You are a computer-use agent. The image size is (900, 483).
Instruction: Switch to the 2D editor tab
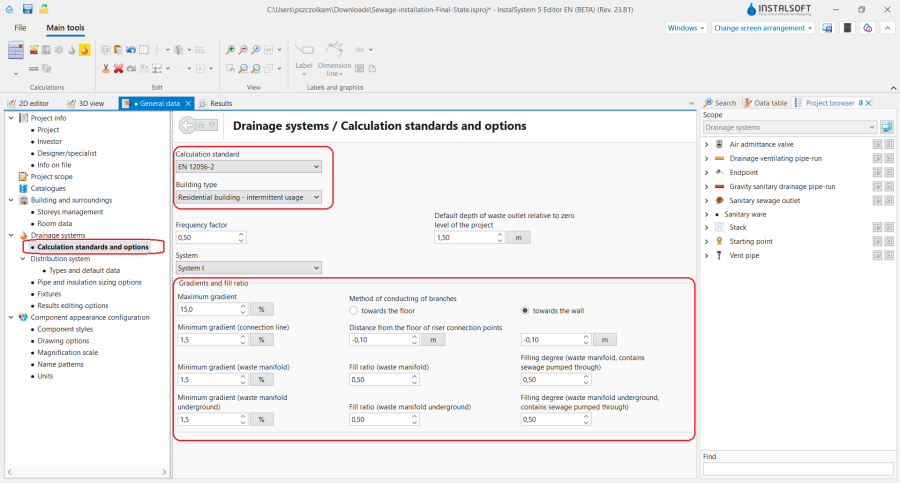(x=28, y=103)
